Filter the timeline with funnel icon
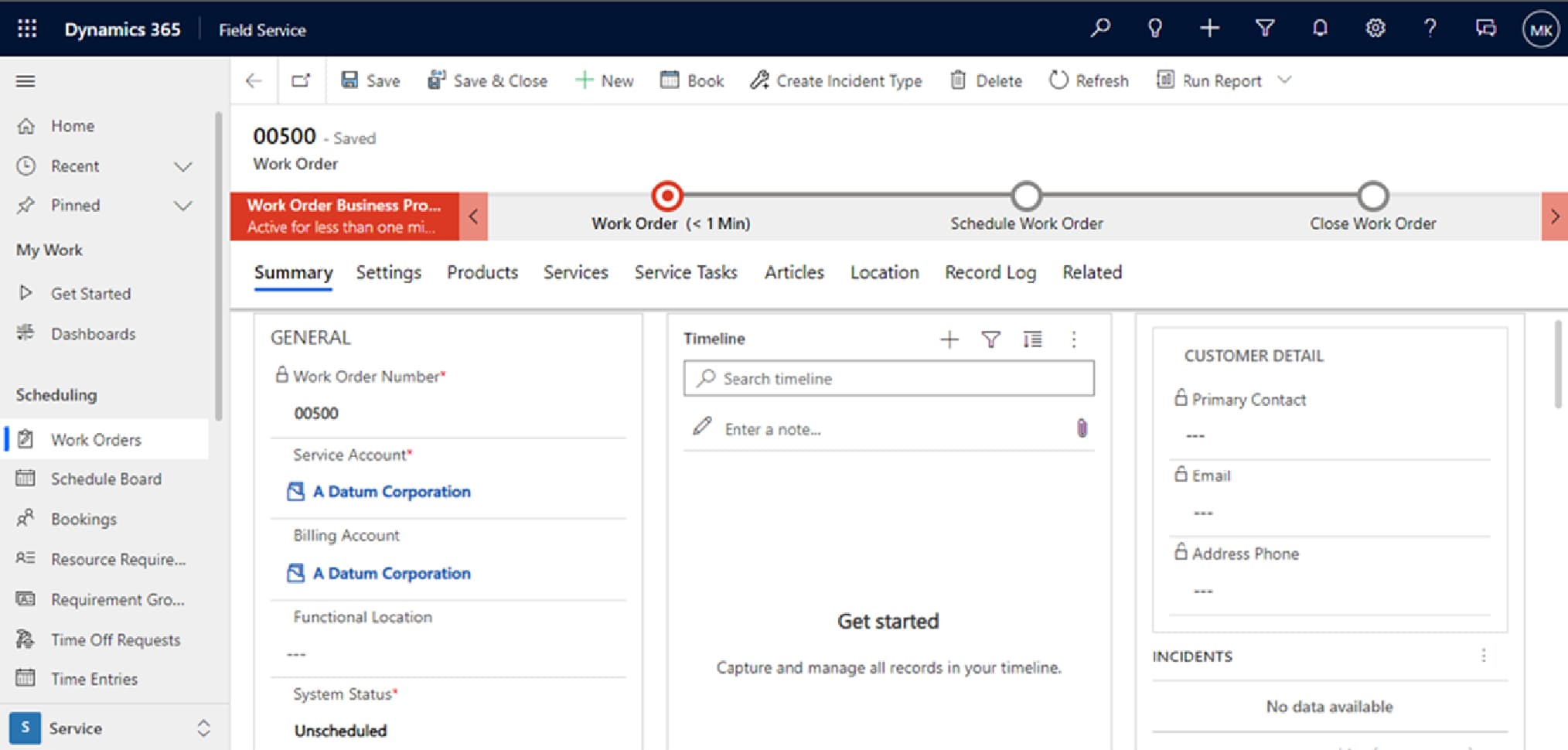The image size is (1568, 750). coord(990,339)
